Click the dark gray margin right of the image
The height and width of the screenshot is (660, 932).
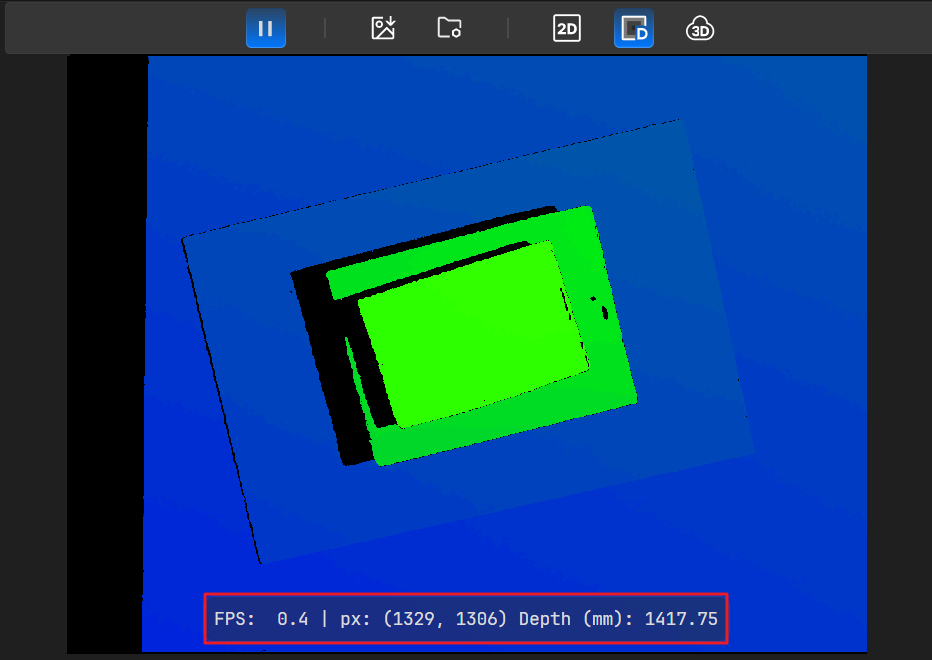click(x=898, y=350)
